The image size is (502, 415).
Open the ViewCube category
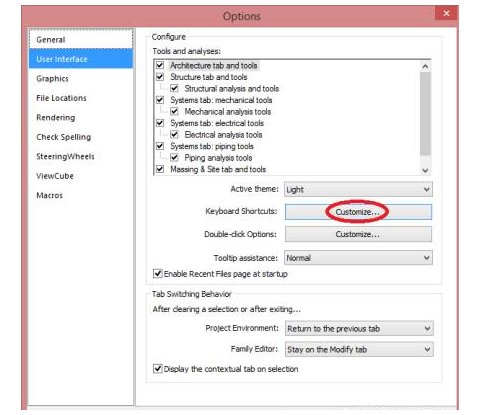(x=81, y=176)
